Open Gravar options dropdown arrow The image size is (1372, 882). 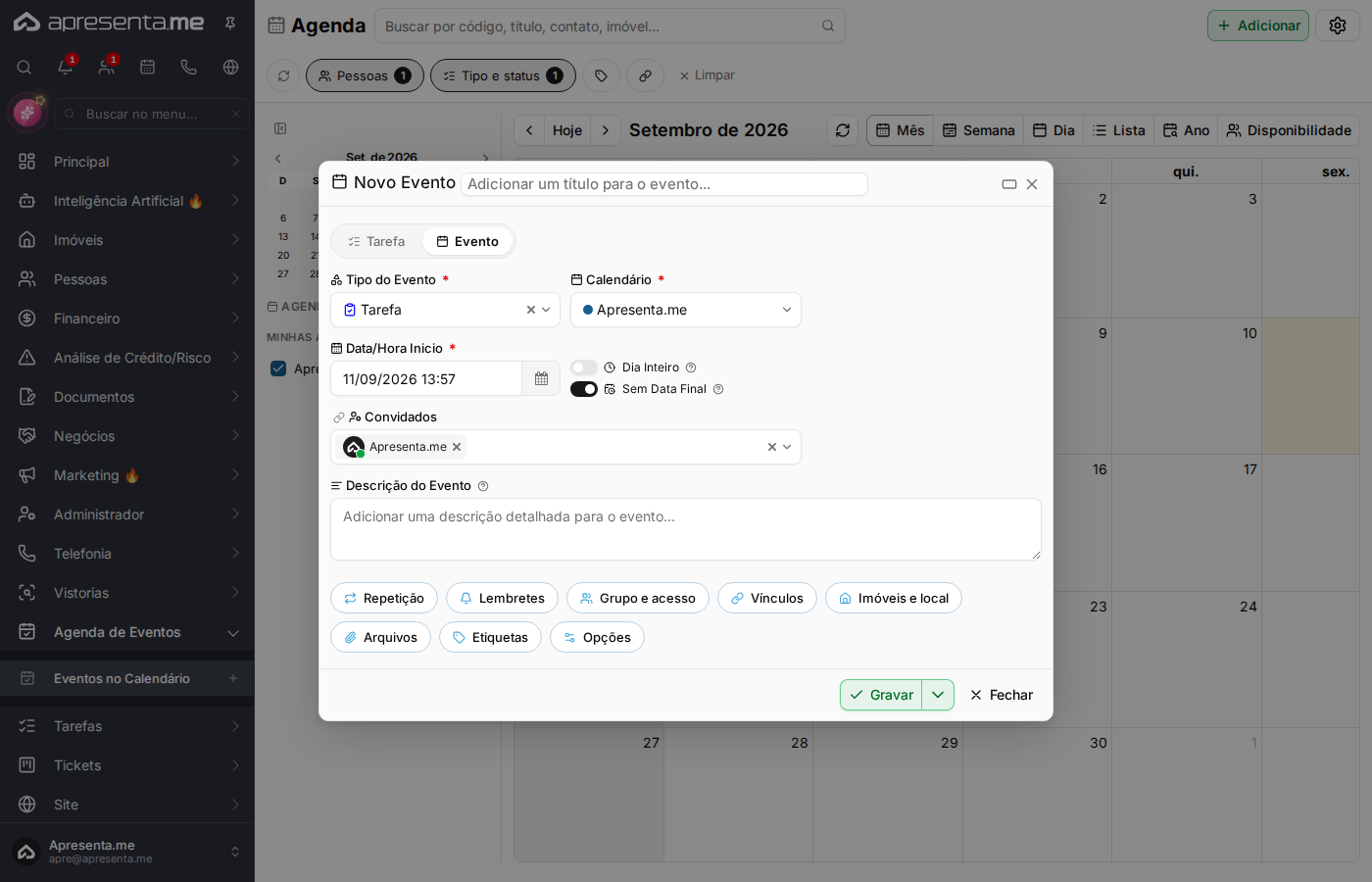pos(938,695)
